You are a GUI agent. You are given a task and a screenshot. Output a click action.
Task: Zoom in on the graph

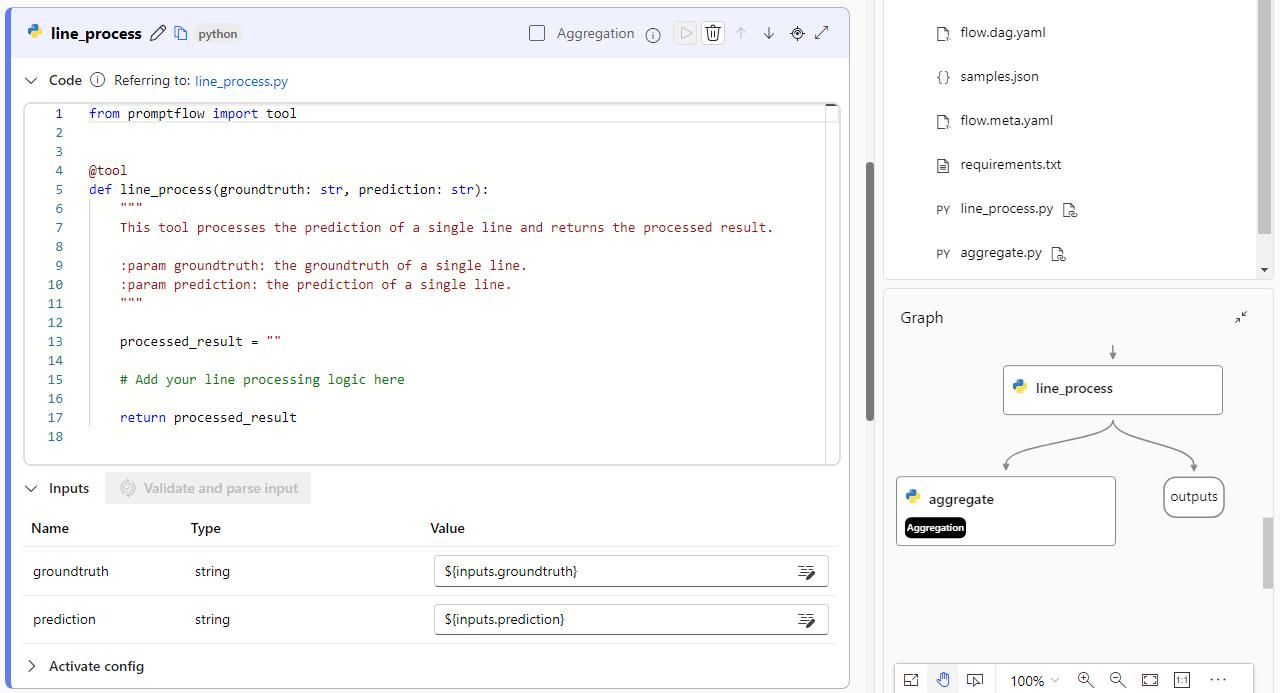click(x=1086, y=680)
